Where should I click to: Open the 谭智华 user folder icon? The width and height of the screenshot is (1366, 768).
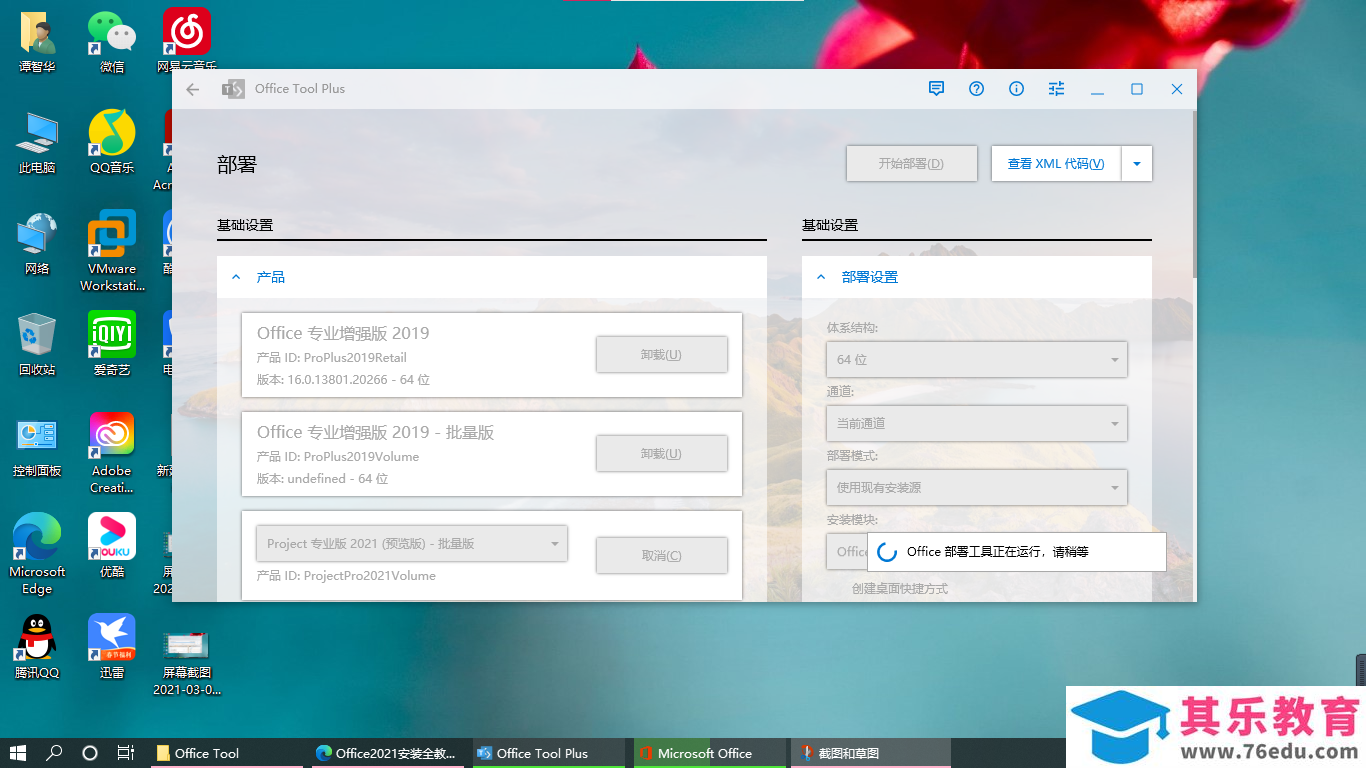[37, 41]
